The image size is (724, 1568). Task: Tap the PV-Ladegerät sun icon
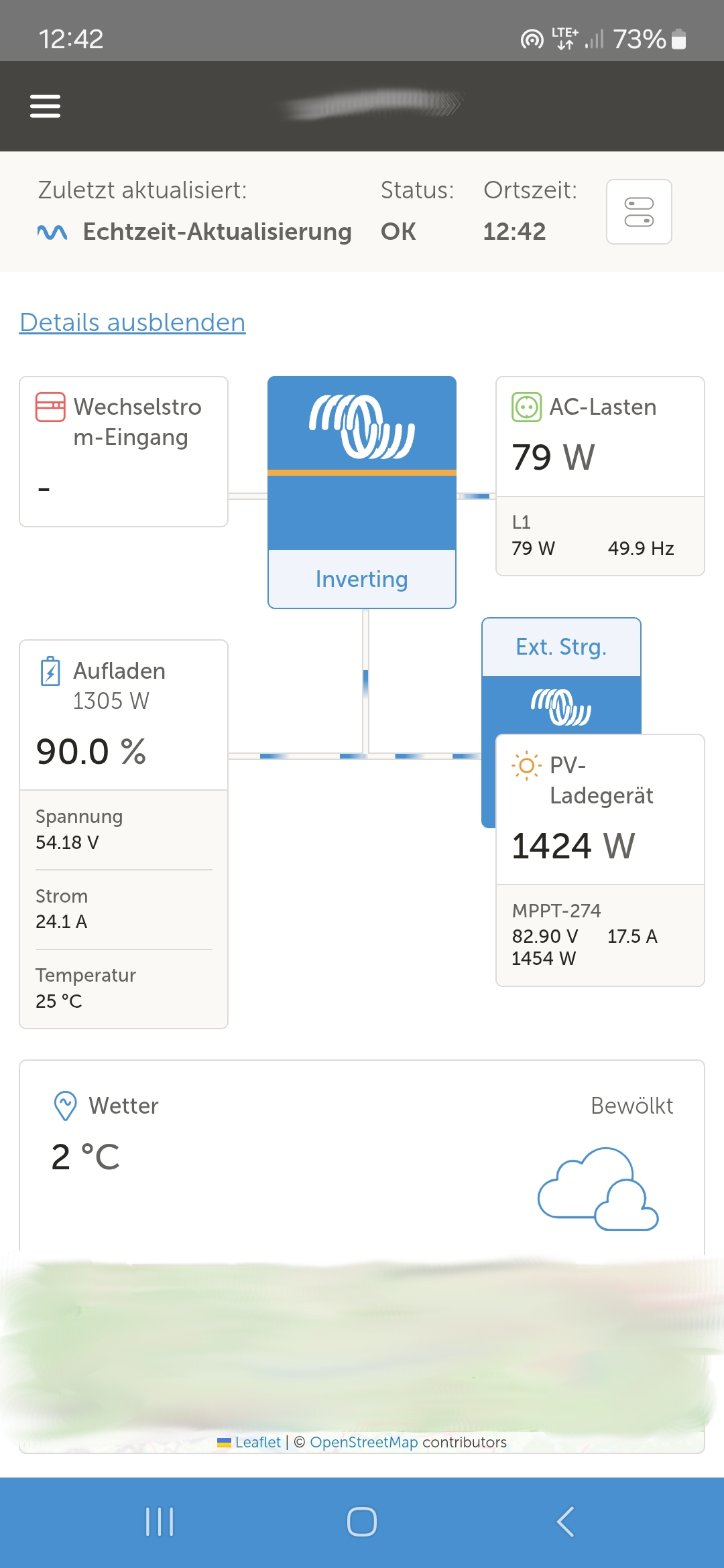(526, 765)
